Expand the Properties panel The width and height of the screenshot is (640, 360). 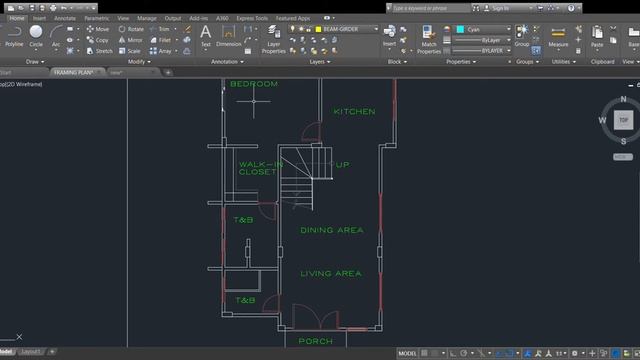[461, 62]
